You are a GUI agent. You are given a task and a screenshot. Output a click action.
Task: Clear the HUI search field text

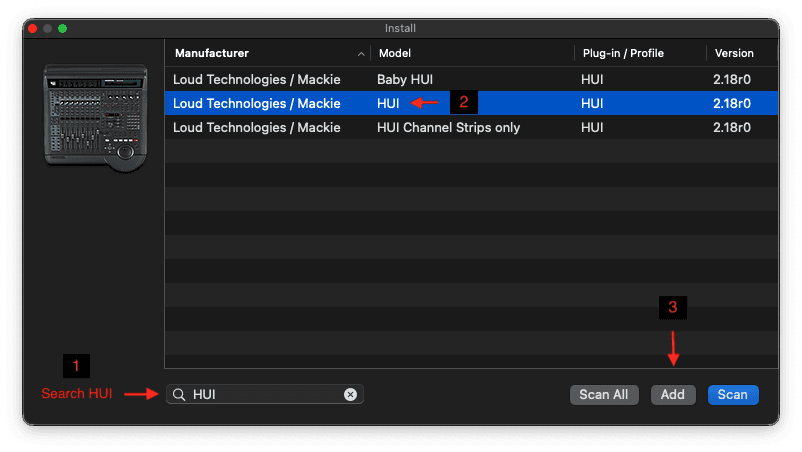pyautogui.click(x=350, y=394)
